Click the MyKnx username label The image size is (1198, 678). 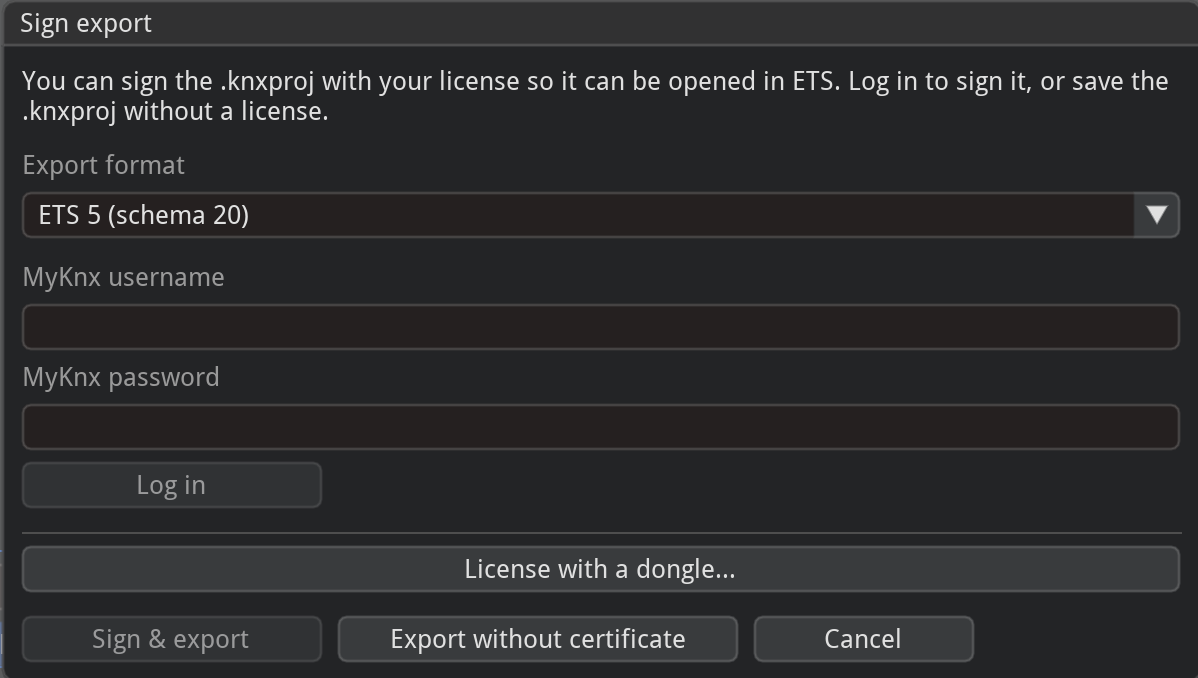pos(123,277)
